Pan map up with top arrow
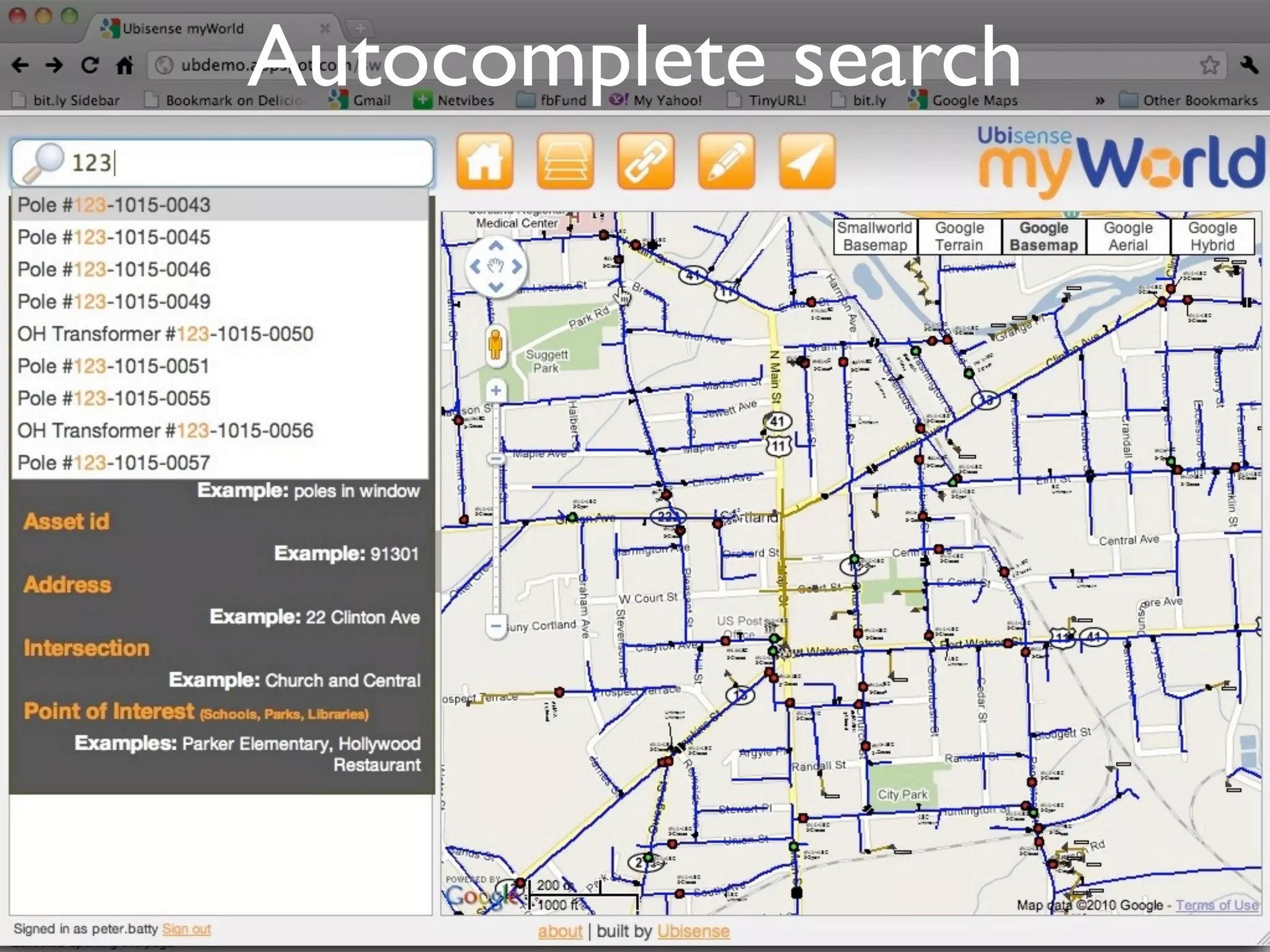Image resolution: width=1270 pixels, height=952 pixels. [495, 247]
